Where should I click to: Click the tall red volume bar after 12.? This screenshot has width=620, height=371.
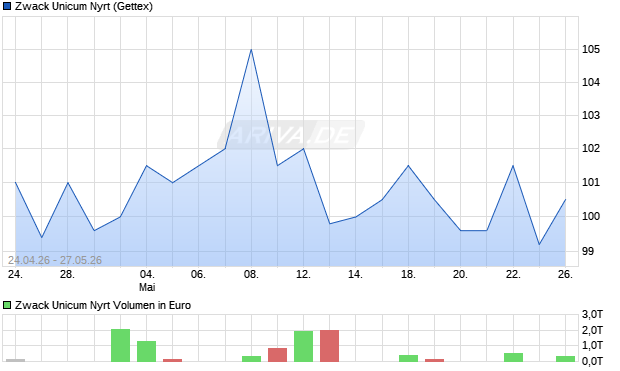(x=329, y=346)
